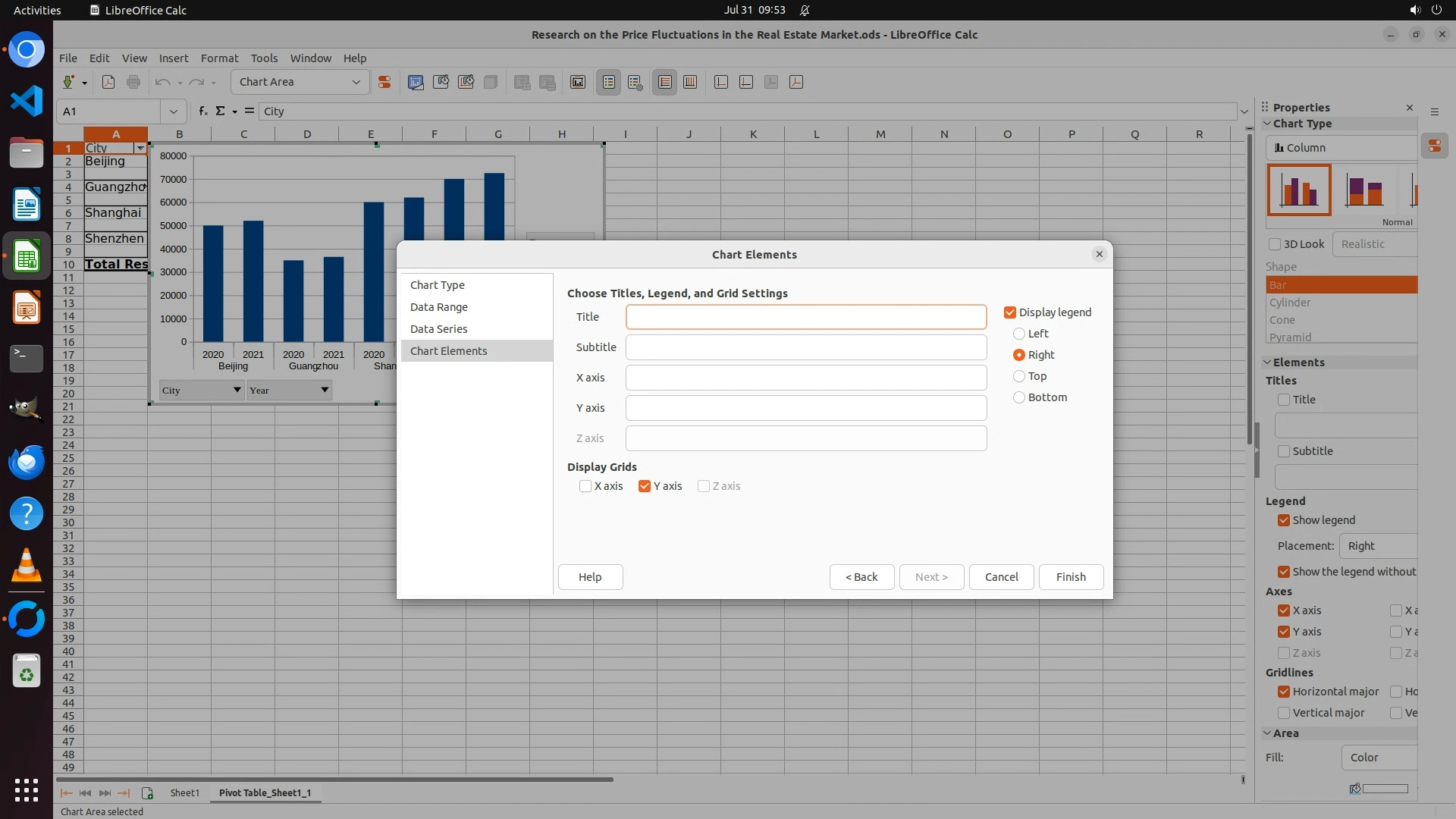Toggle the Horizontal Grids toolbar icon

tap(665, 82)
